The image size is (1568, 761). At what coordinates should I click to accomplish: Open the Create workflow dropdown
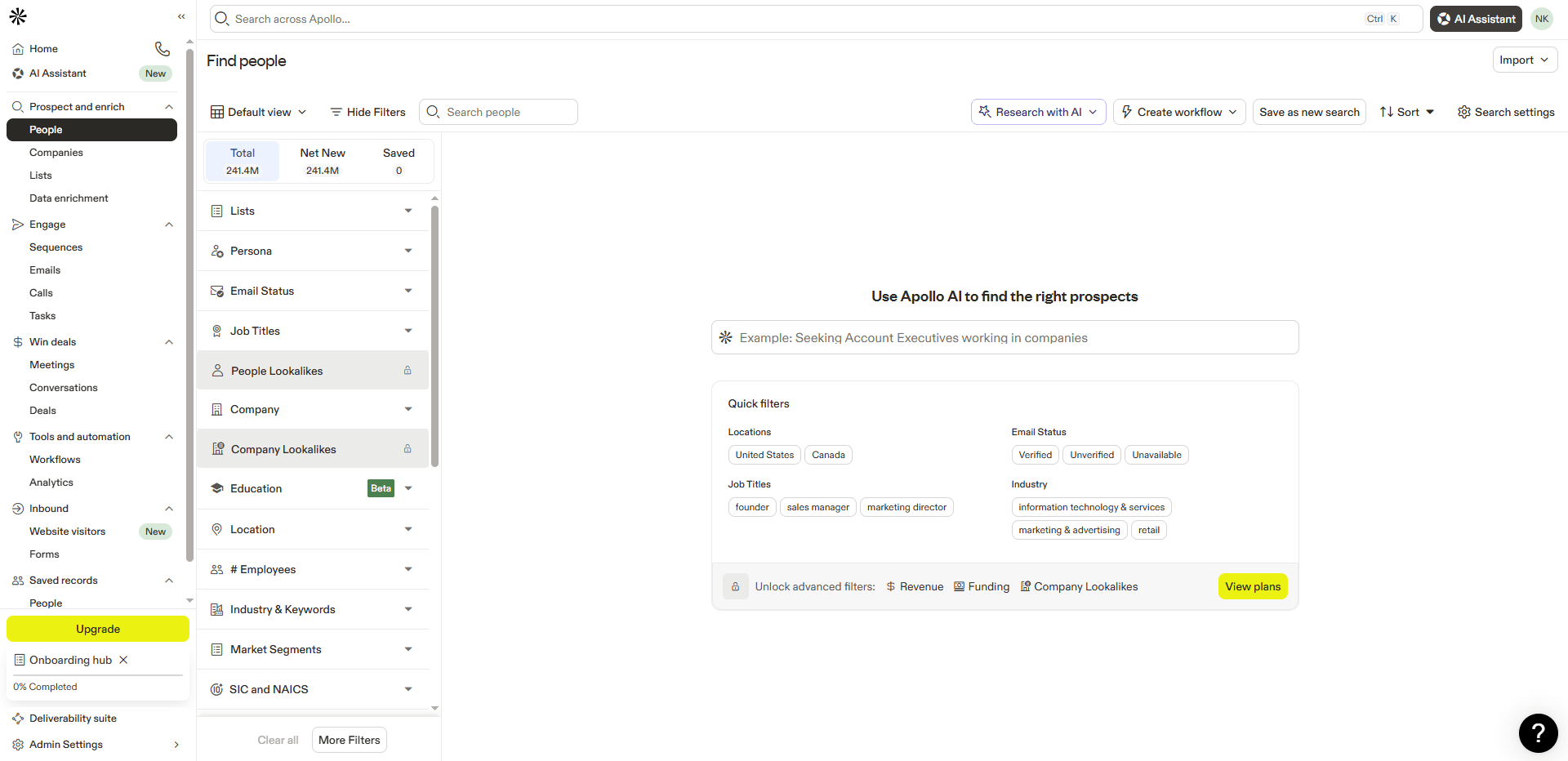[x=1179, y=112]
